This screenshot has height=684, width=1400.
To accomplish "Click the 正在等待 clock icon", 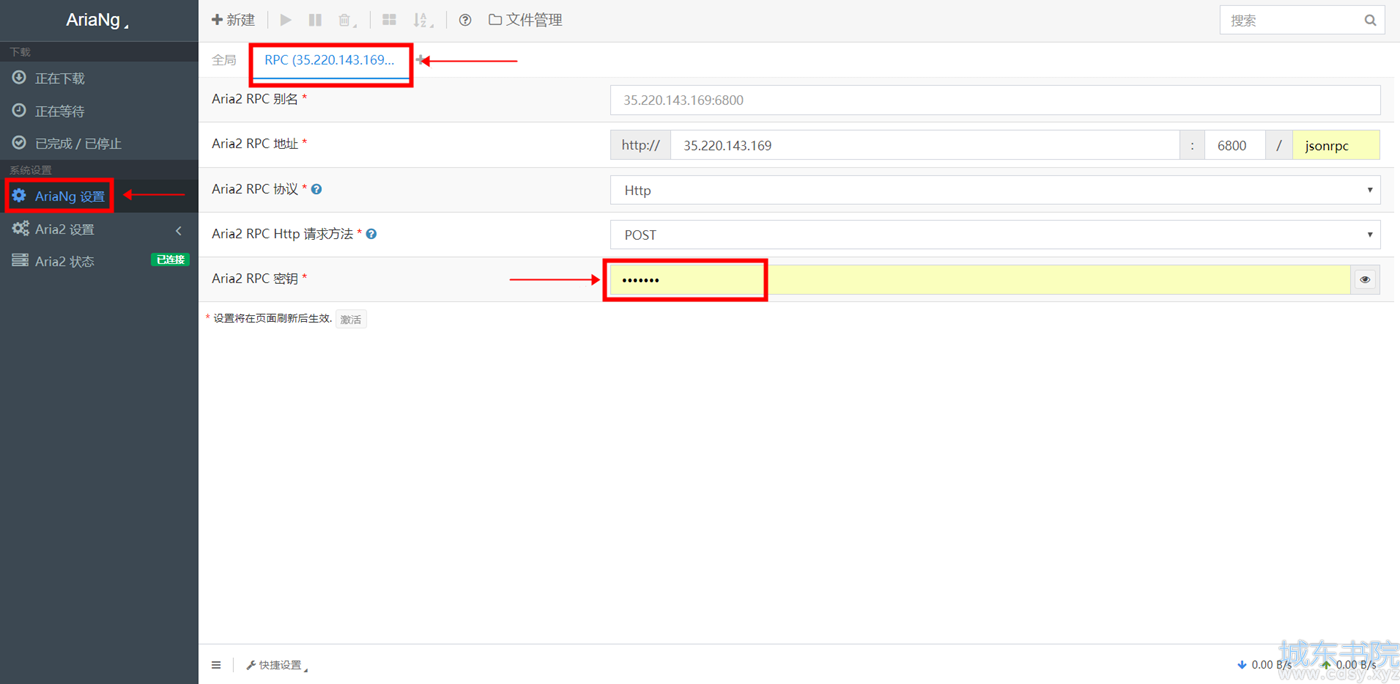I will point(19,111).
